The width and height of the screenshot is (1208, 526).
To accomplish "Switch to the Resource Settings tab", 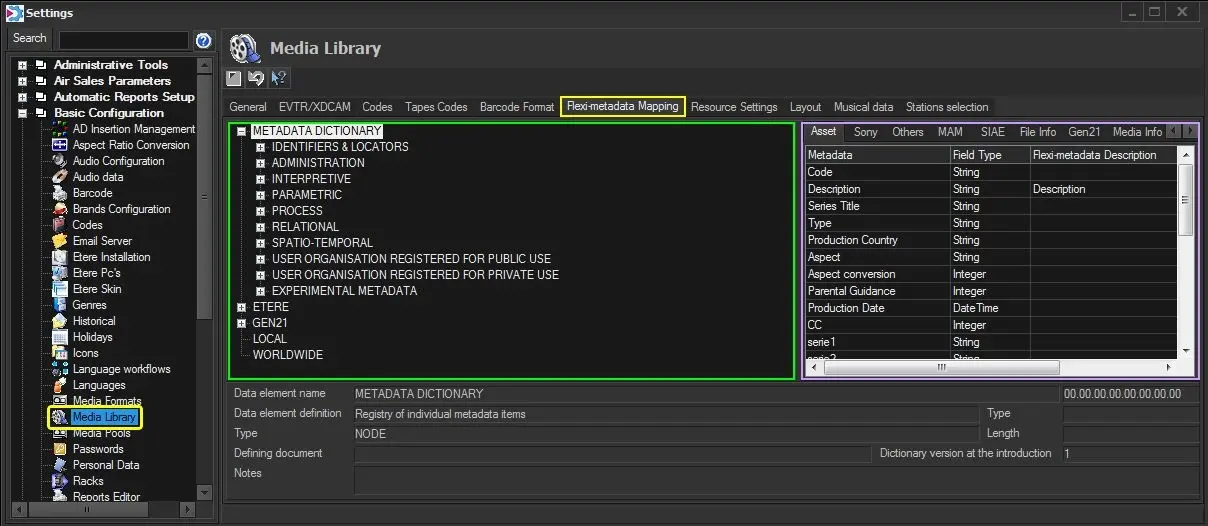I will tap(733, 107).
